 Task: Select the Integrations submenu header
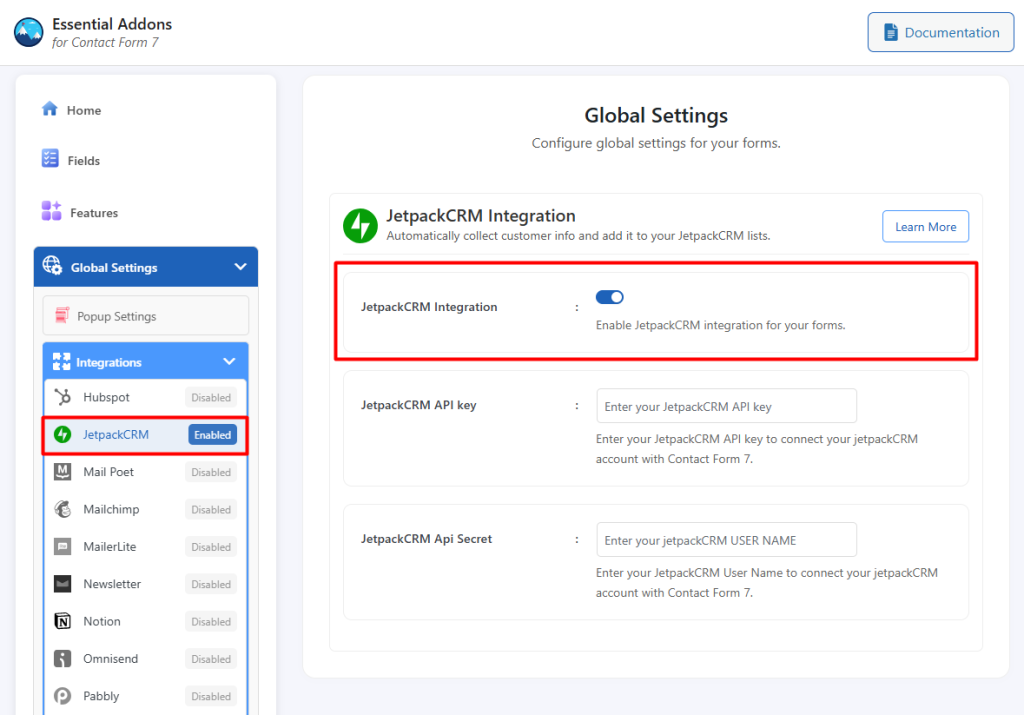[146, 361]
